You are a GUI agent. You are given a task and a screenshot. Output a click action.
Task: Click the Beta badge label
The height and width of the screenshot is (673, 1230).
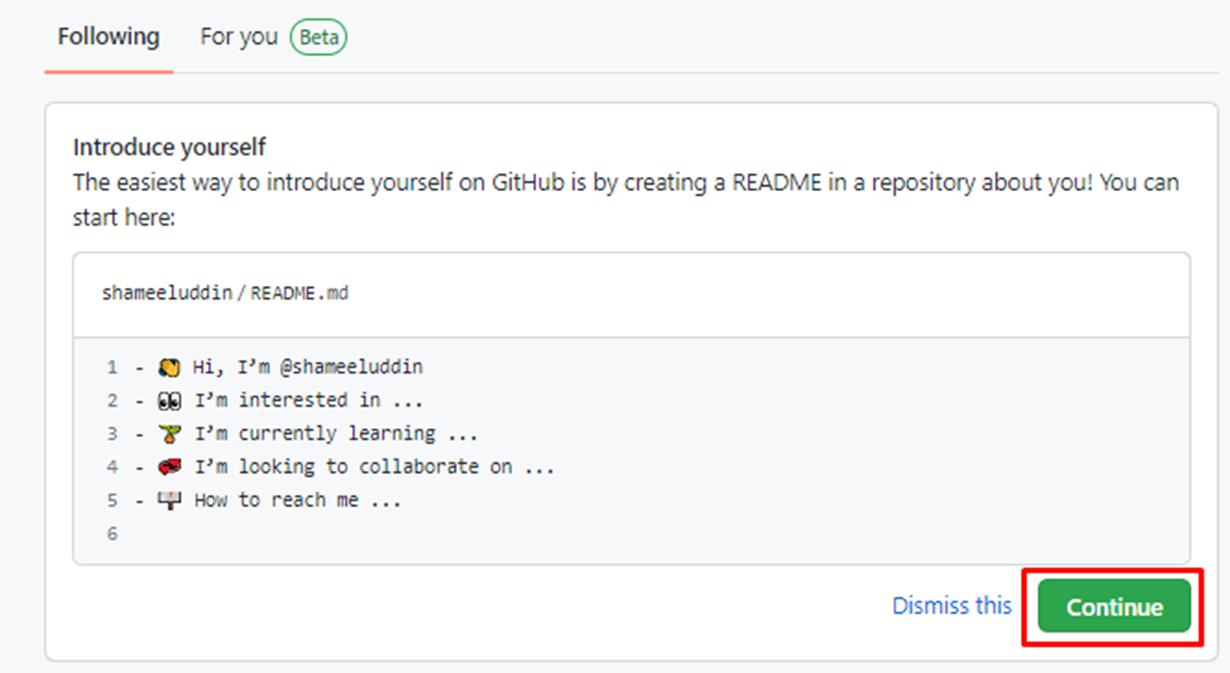319,38
